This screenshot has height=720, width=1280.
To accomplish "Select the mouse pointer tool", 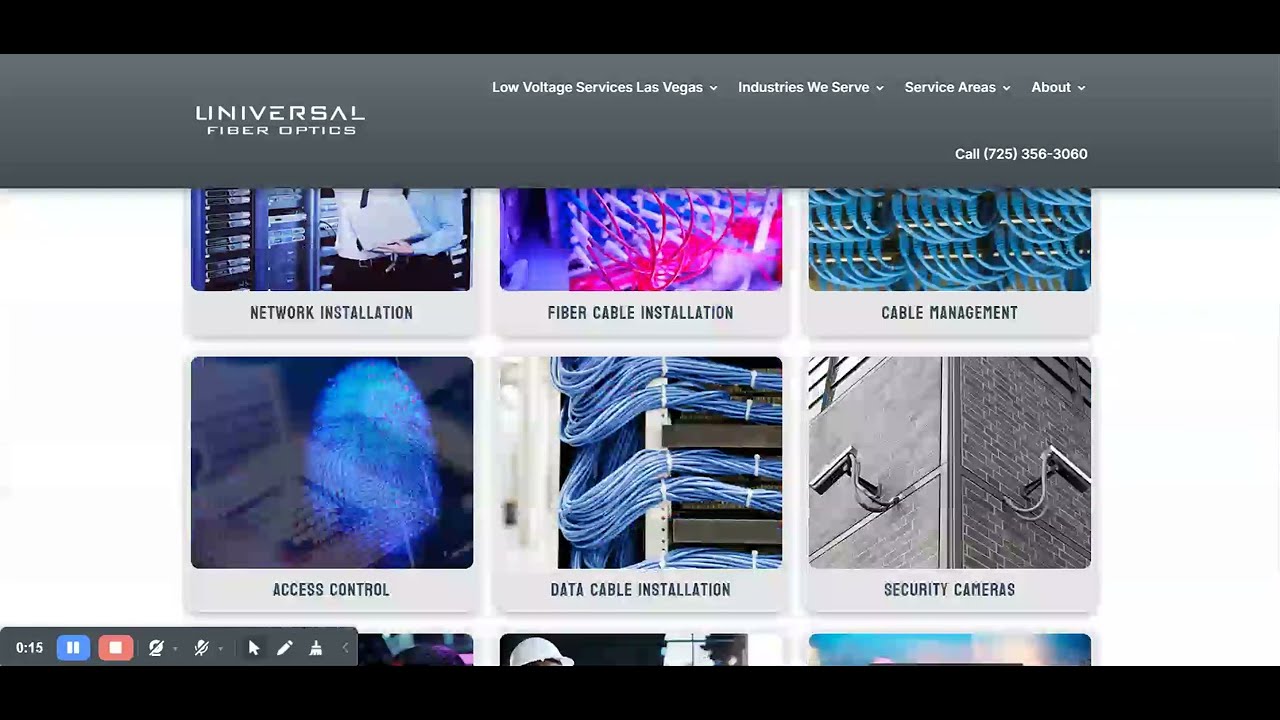I will [x=254, y=648].
